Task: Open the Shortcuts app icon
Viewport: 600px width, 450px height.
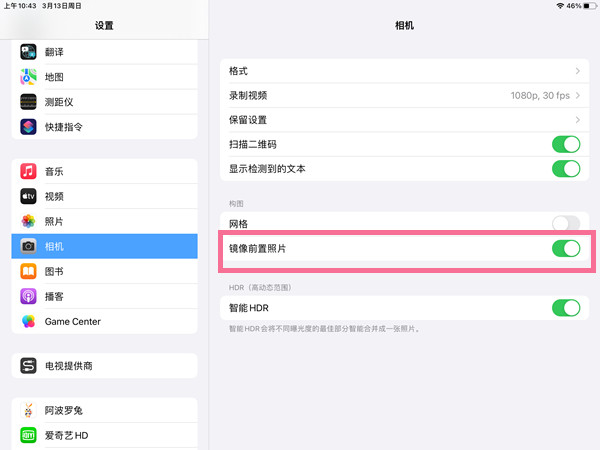Action: [x=29, y=127]
